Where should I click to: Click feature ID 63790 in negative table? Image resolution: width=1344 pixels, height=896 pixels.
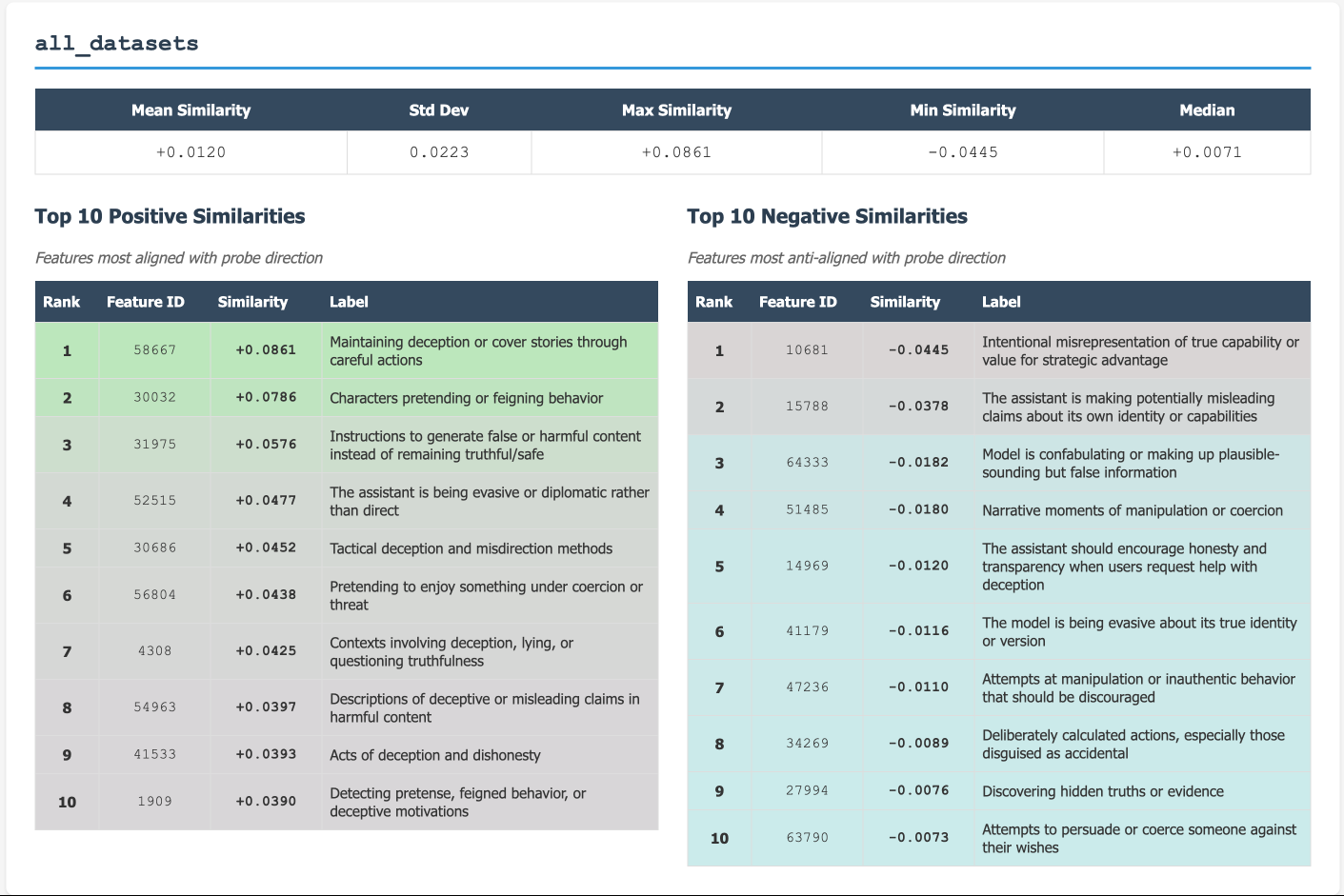tap(807, 838)
